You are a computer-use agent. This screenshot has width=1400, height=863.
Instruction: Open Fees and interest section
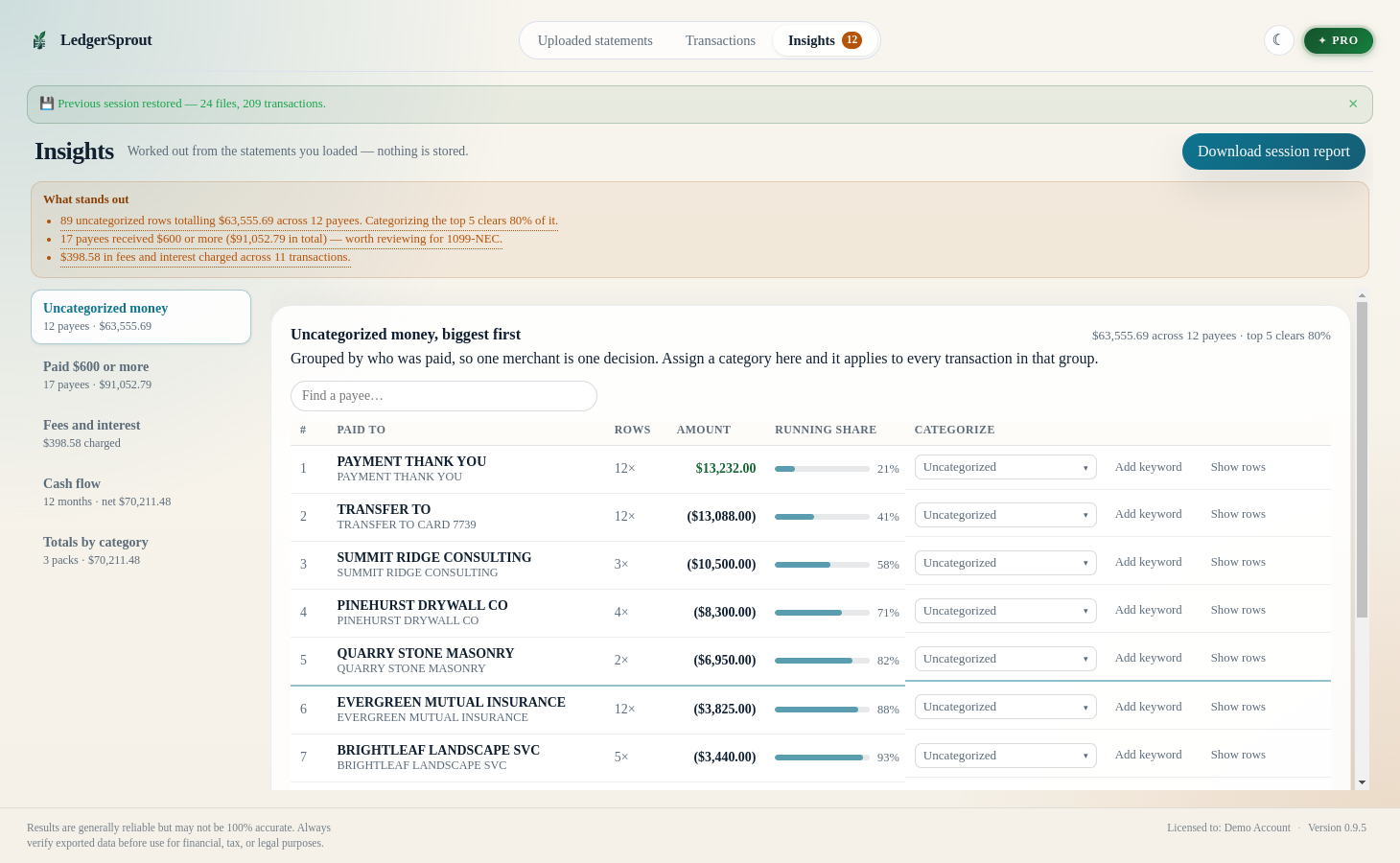click(141, 433)
